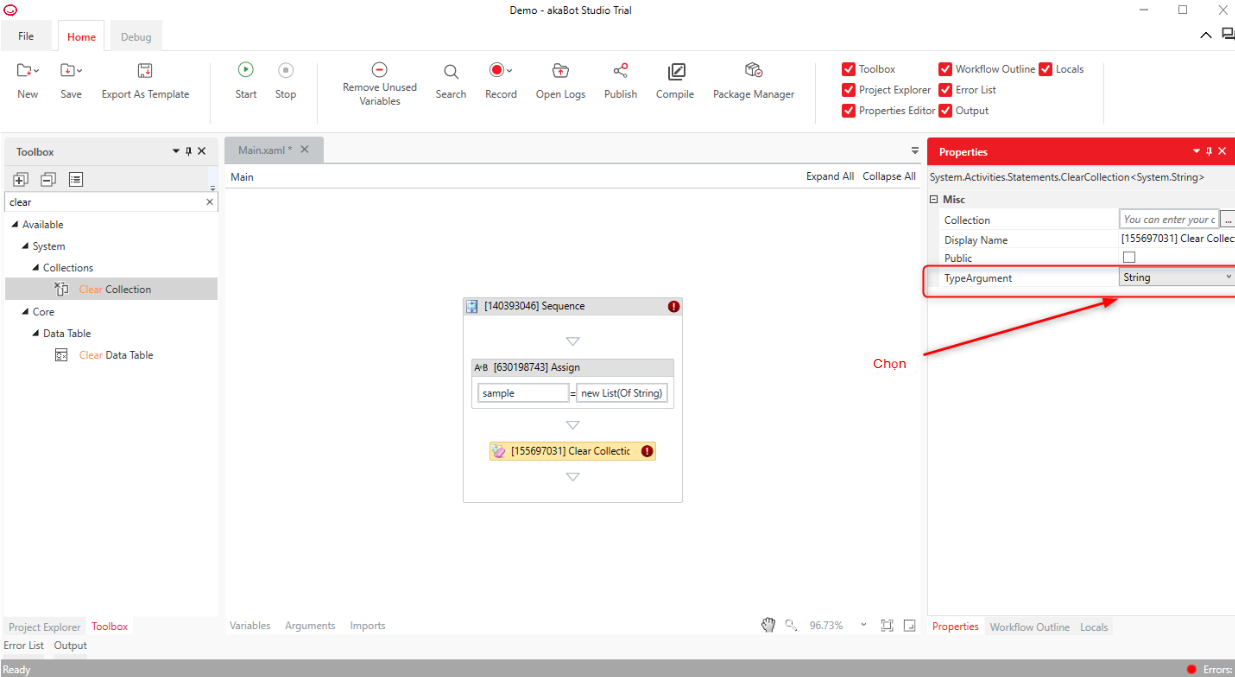This screenshot has height=677, width=1235.
Task: Toggle the Output checkbox
Action: tap(945, 111)
